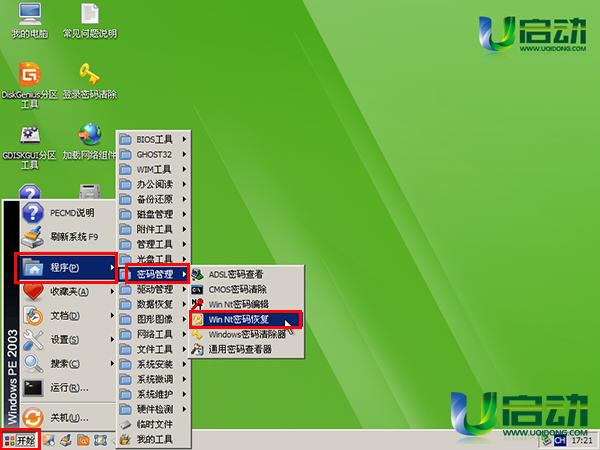Screen dimensions: 600x450
Task: Open the 图形图像 programs folder
Action: (153, 319)
